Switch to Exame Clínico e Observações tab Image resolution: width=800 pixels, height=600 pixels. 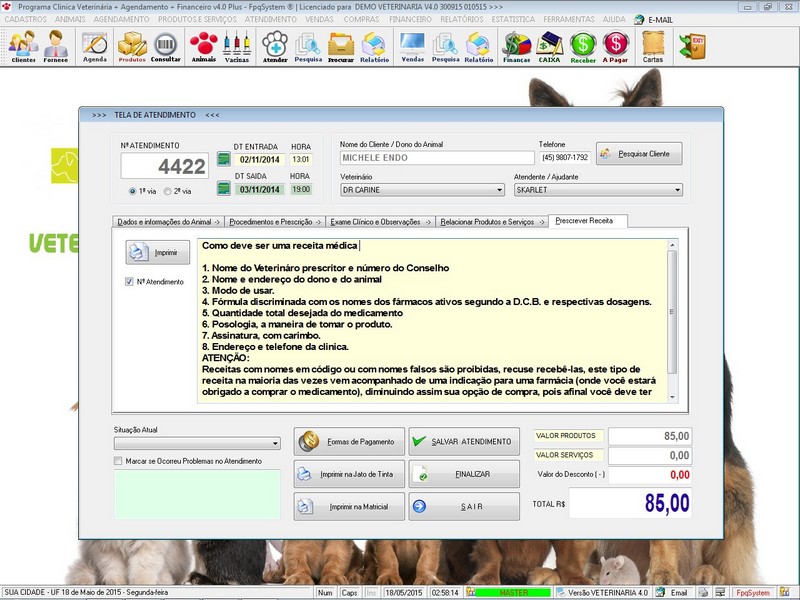click(381, 222)
